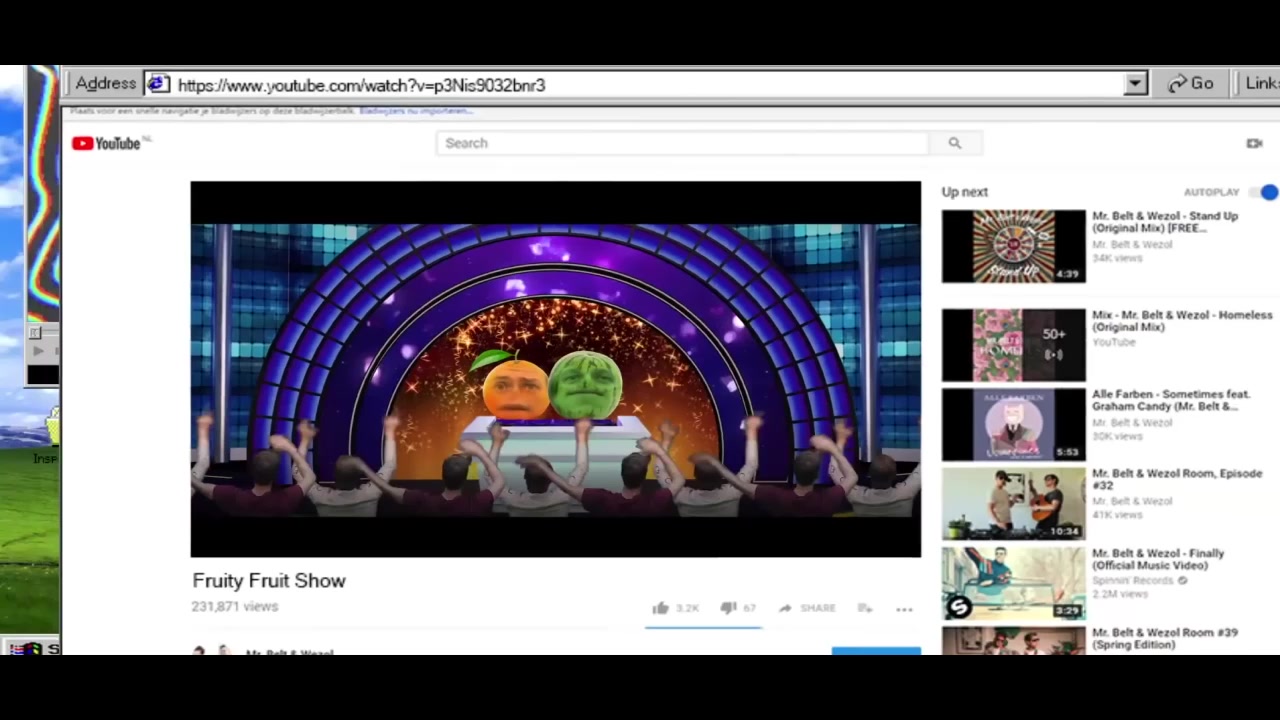Click the 67 dislike count
The height and width of the screenshot is (720, 1280).
click(749, 608)
